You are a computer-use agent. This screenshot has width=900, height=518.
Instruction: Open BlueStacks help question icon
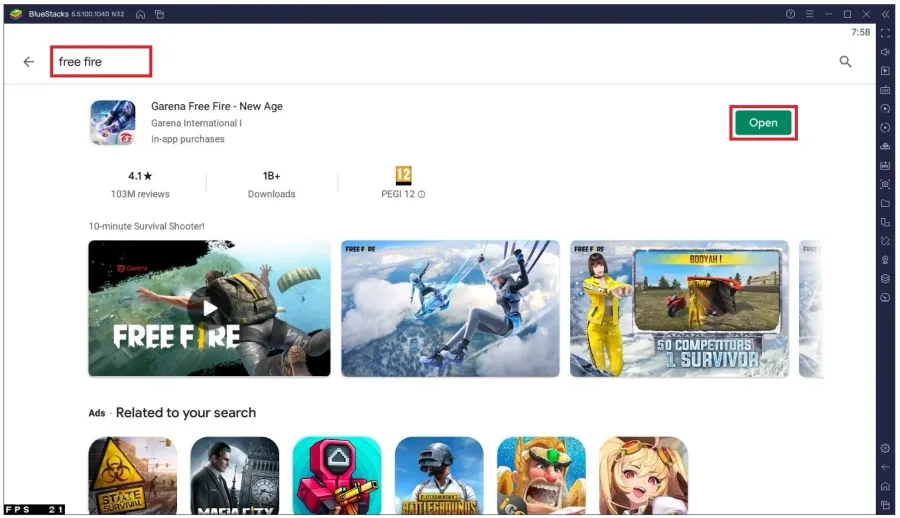click(x=790, y=14)
